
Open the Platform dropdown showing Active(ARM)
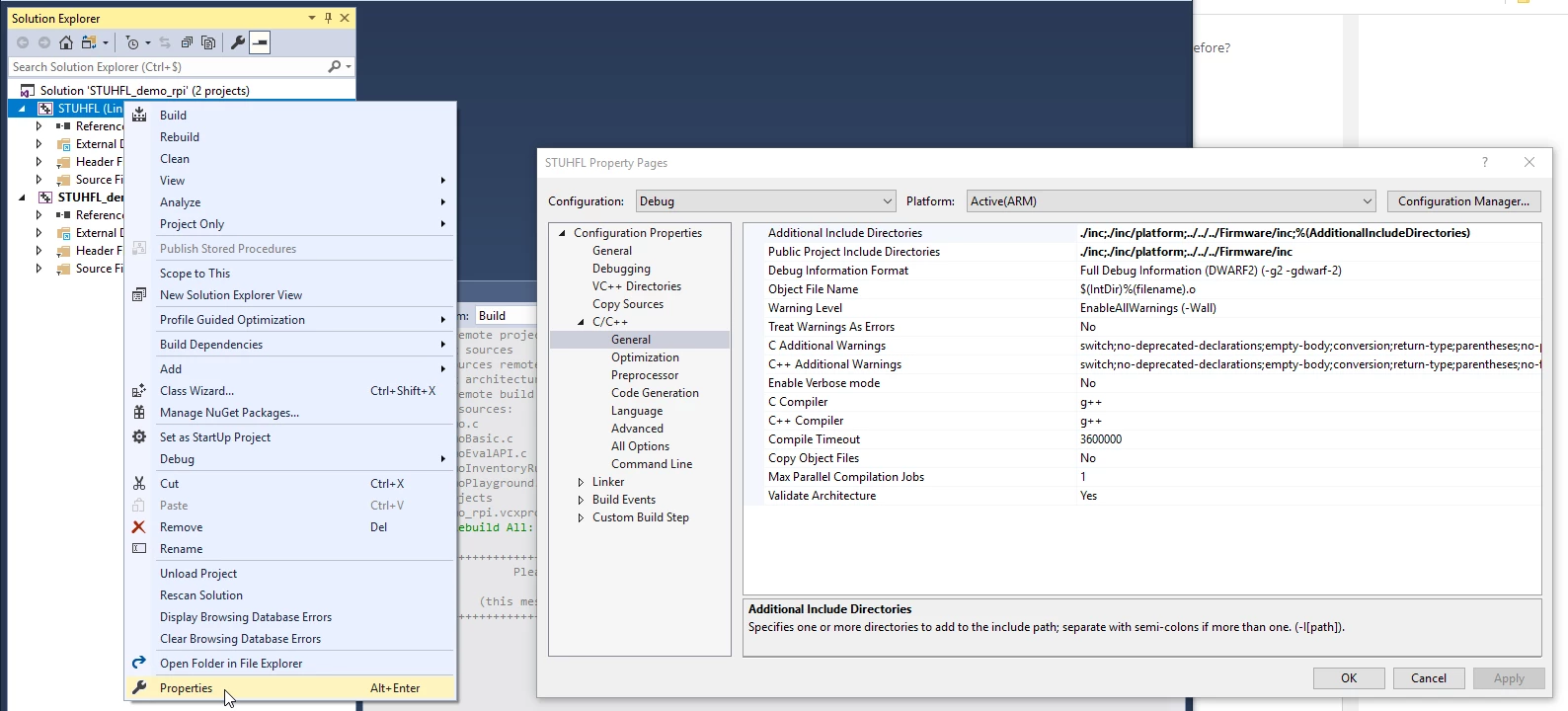pos(1171,201)
